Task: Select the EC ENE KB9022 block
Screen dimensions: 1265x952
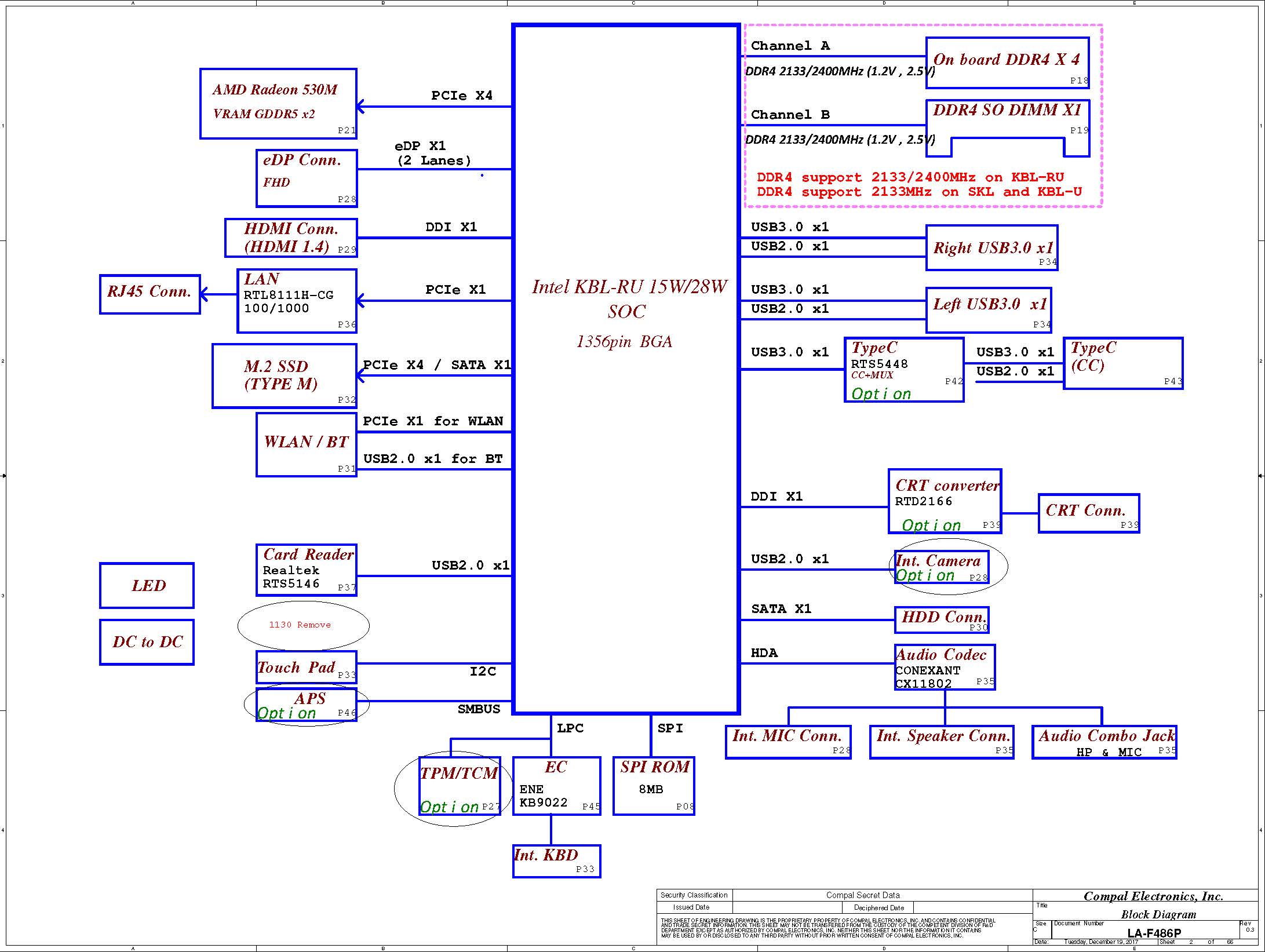Action: tap(556, 786)
